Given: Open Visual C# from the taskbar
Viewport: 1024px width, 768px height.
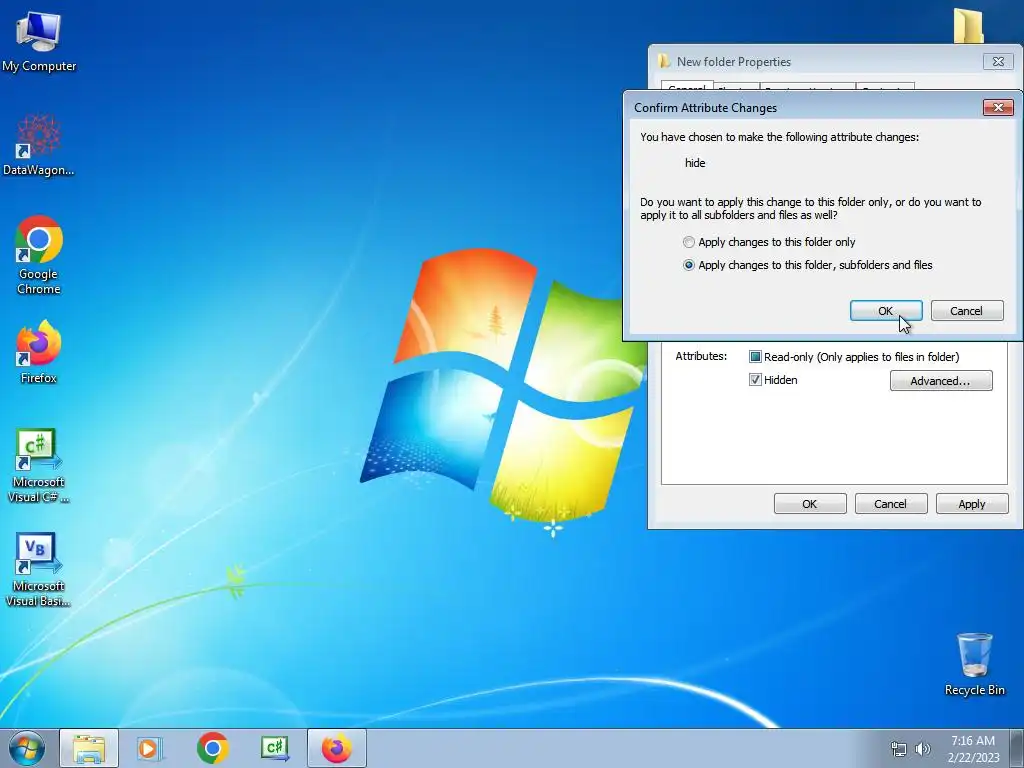Looking at the screenshot, I should pos(274,748).
